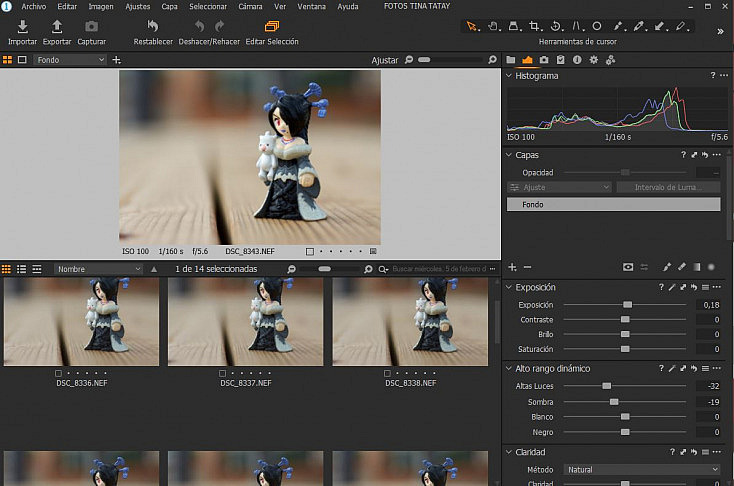The height and width of the screenshot is (486, 734).
Task: Select the apply adjustments arrow tool
Action: pos(660,26)
